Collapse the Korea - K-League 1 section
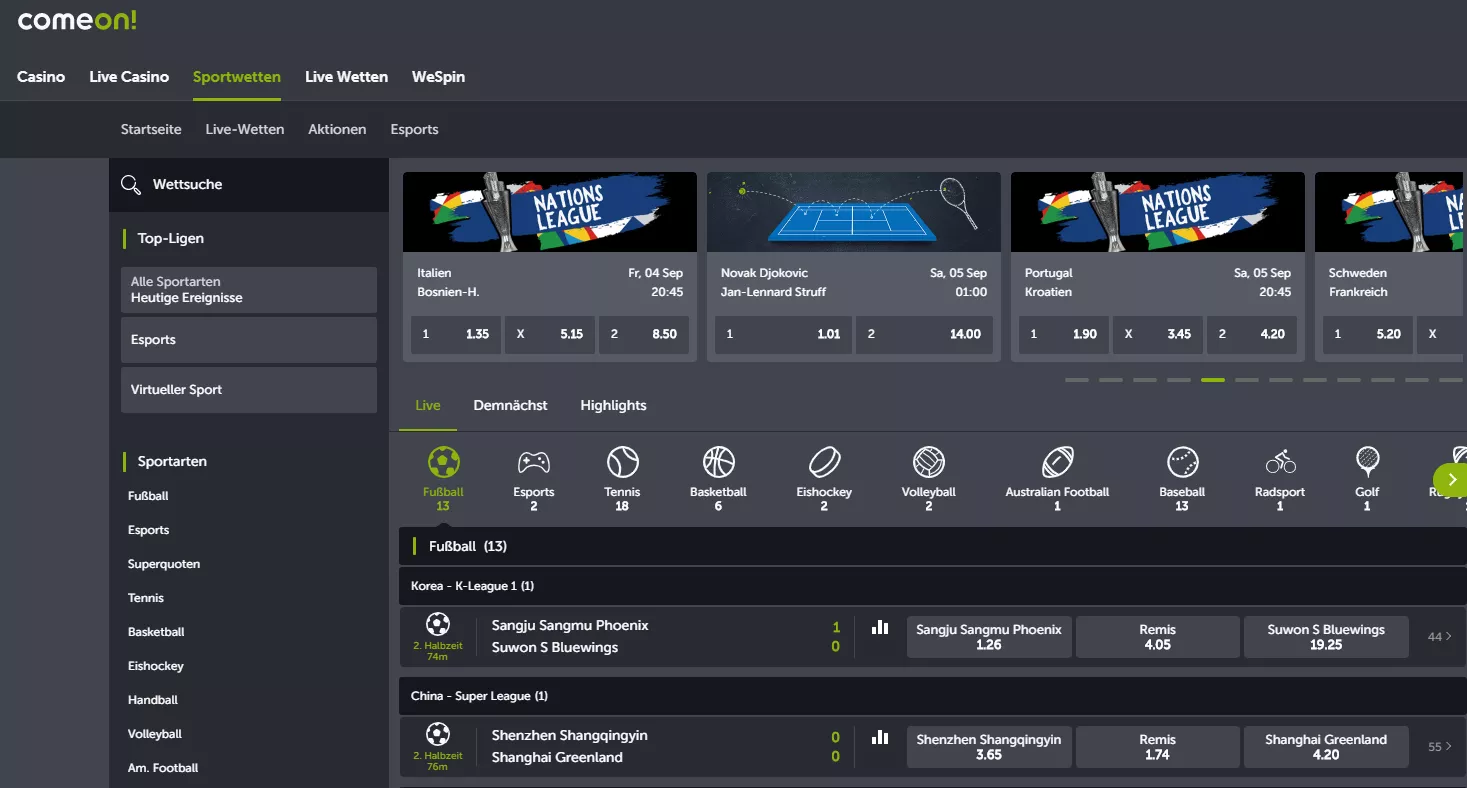Image resolution: width=1467 pixels, height=788 pixels. [933, 586]
